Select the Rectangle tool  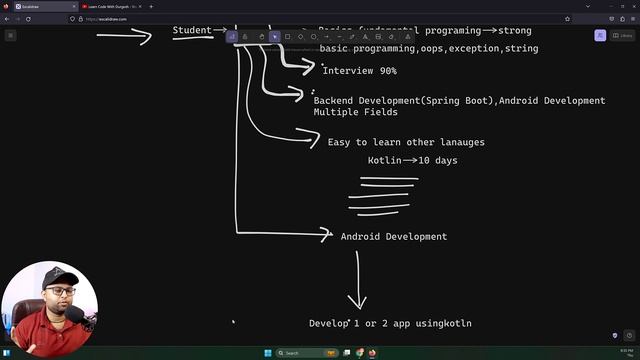coord(288,37)
